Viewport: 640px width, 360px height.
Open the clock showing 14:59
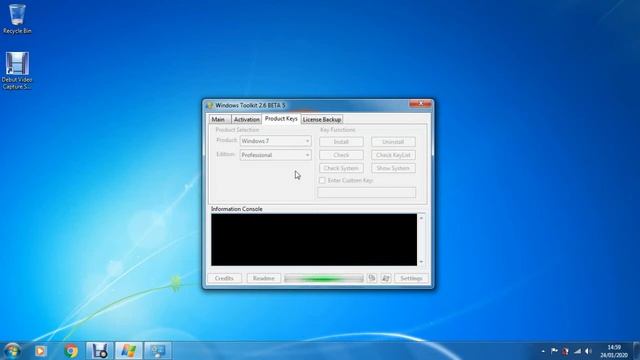614,351
